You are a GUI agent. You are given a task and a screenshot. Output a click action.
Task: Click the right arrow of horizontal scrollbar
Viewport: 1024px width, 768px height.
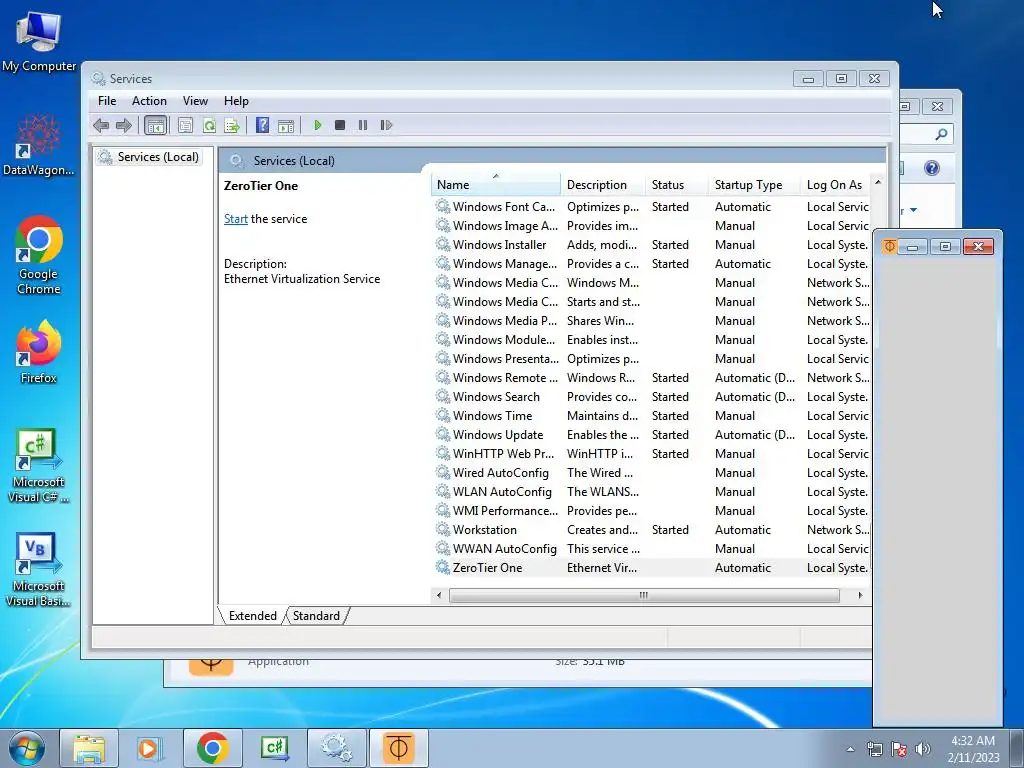[x=860, y=595]
